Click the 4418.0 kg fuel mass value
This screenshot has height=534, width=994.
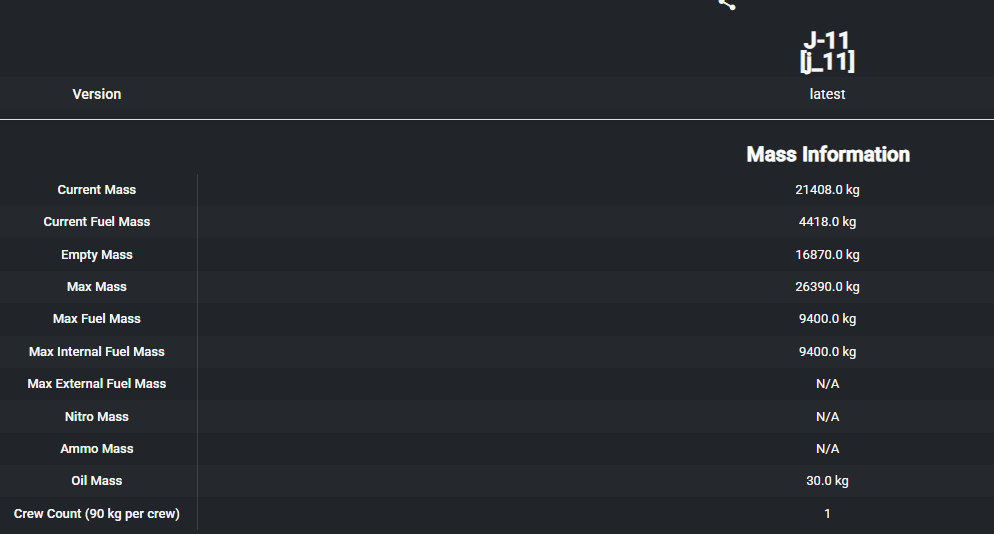[827, 222]
